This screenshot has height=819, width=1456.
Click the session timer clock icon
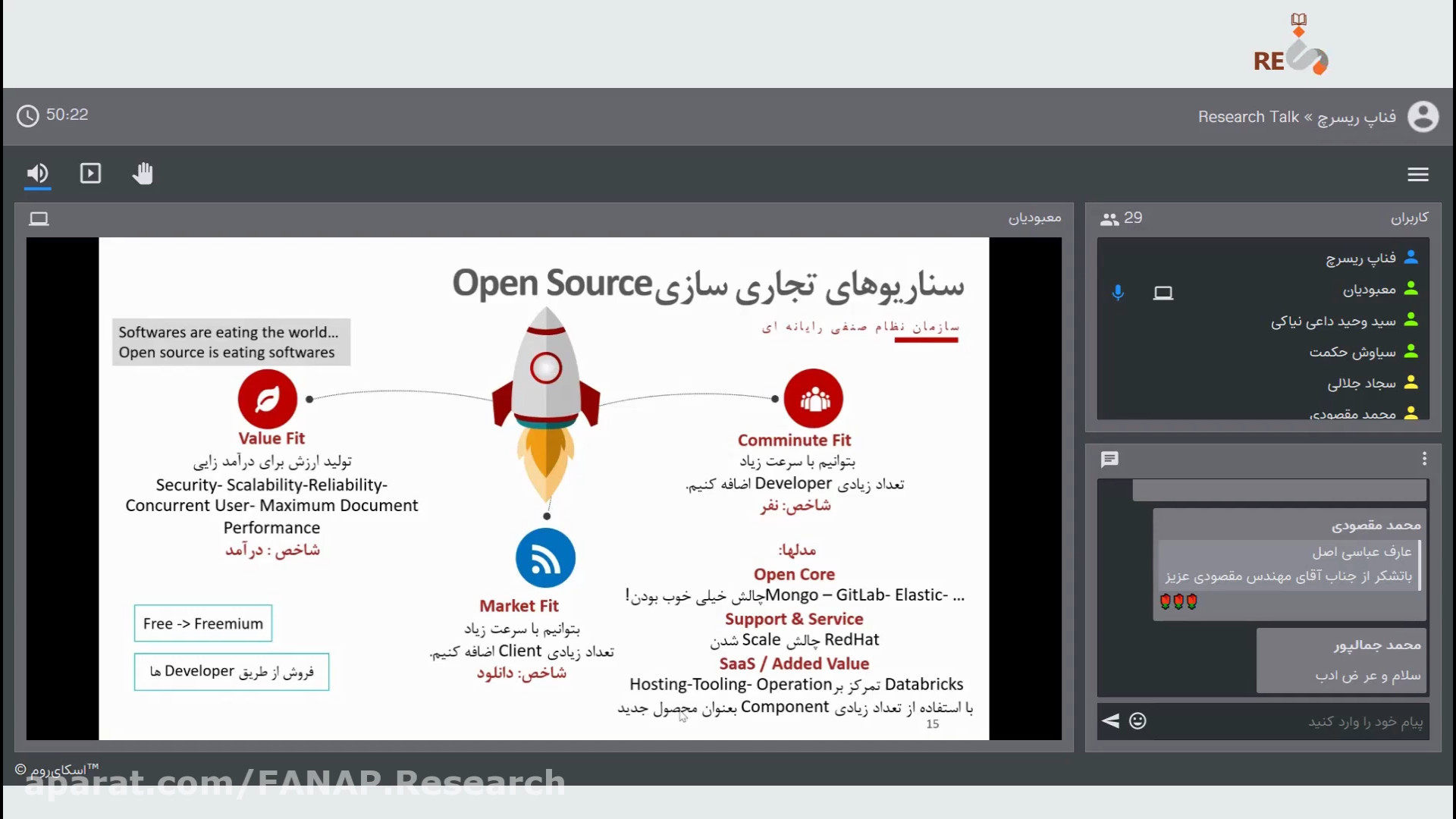(27, 116)
